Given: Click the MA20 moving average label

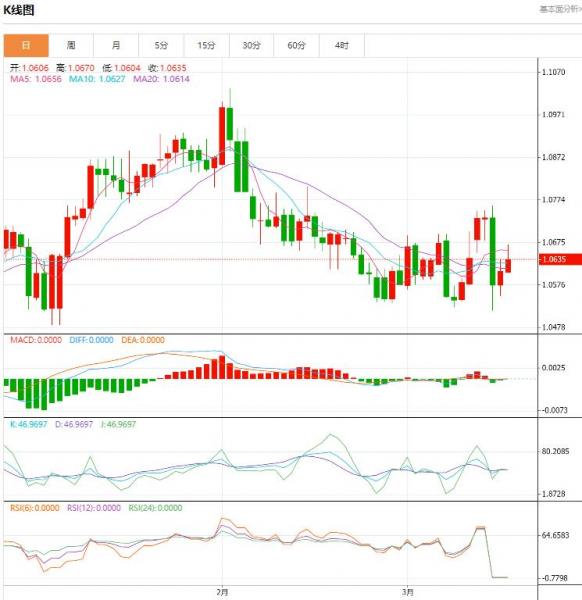Looking at the screenshot, I should tap(161, 79).
